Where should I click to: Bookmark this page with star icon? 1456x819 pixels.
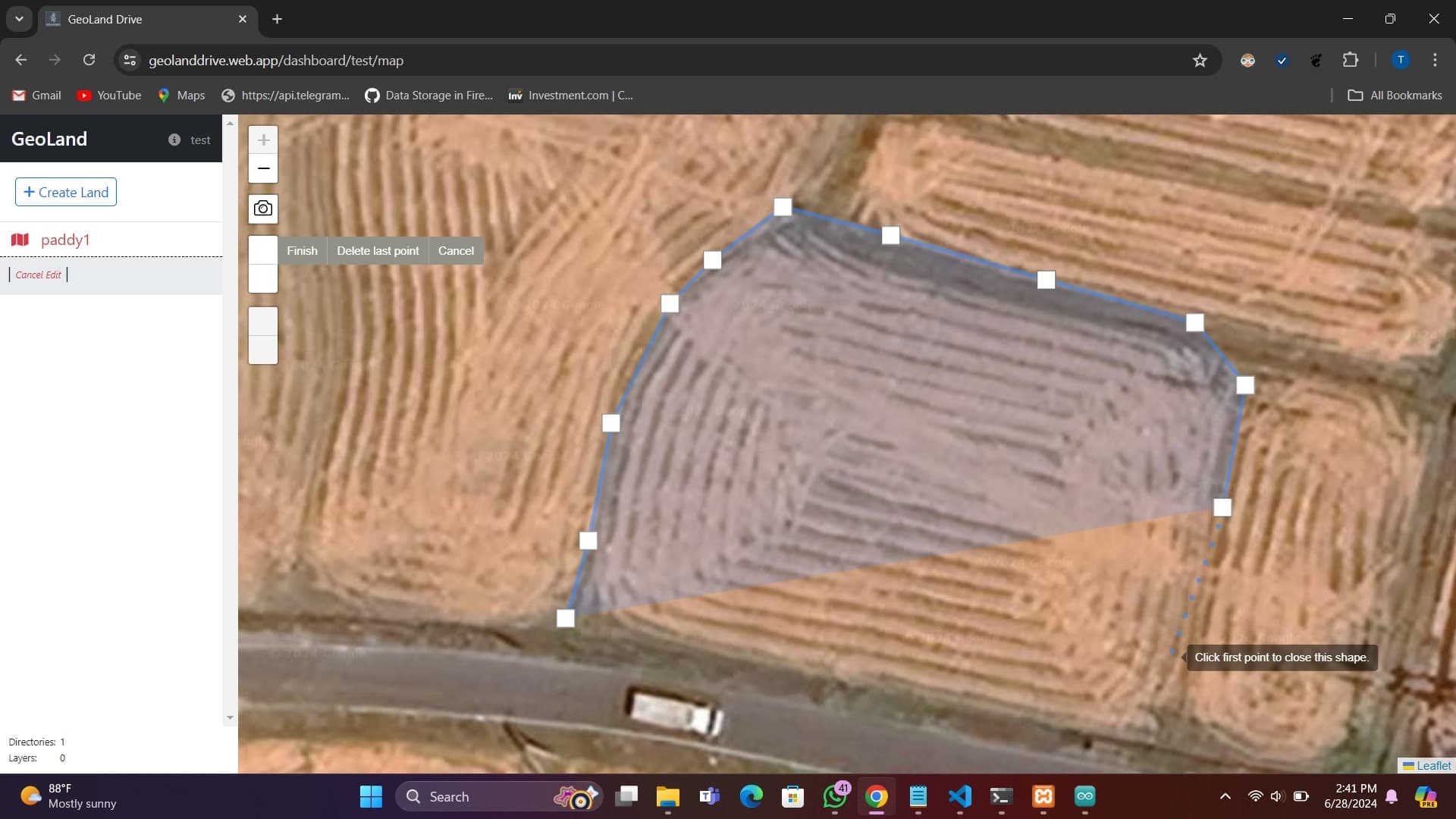coord(1200,60)
